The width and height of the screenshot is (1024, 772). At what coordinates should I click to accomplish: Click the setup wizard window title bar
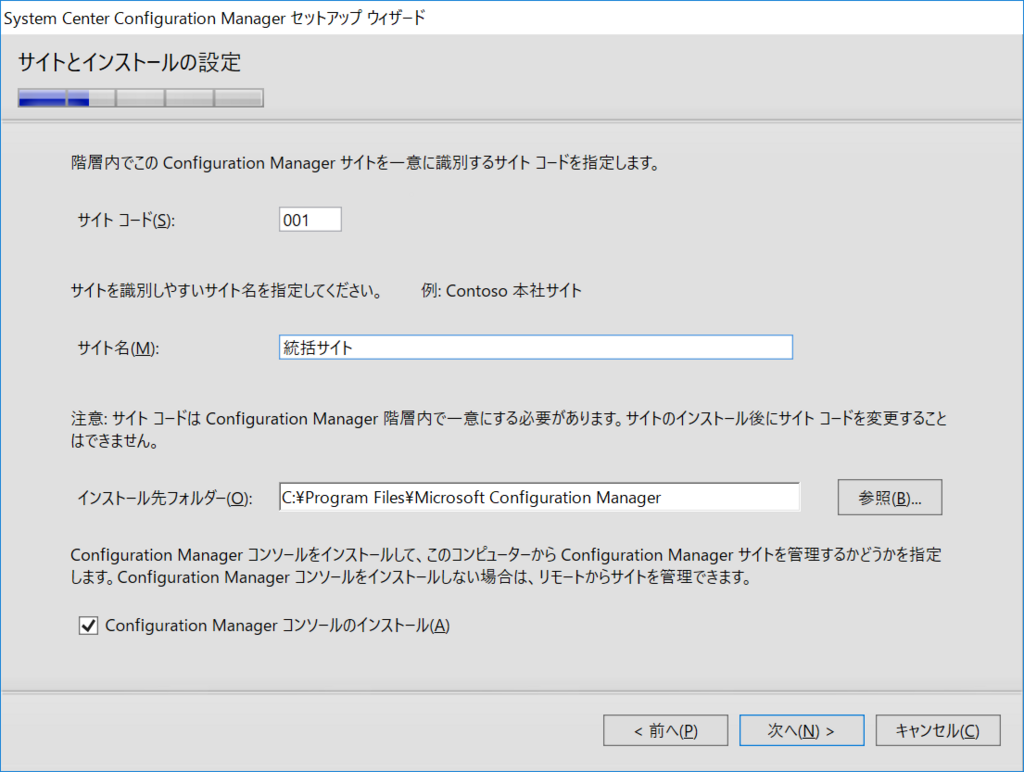[512, 18]
